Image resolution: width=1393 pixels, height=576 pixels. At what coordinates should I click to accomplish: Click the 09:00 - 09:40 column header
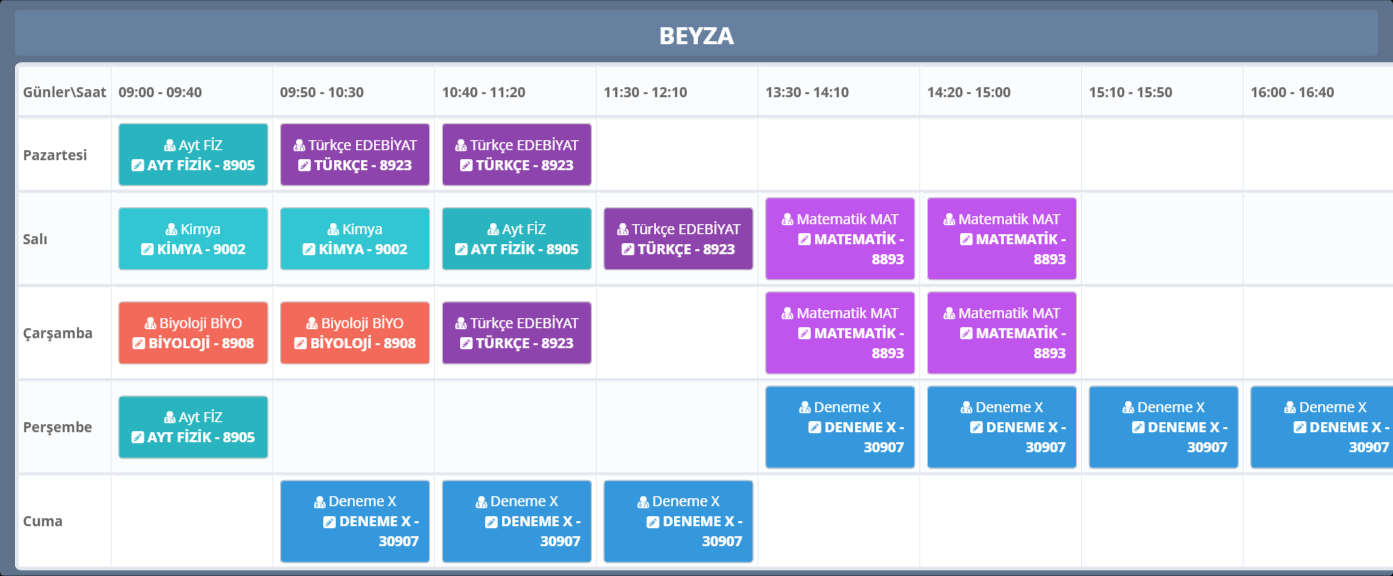(x=160, y=92)
